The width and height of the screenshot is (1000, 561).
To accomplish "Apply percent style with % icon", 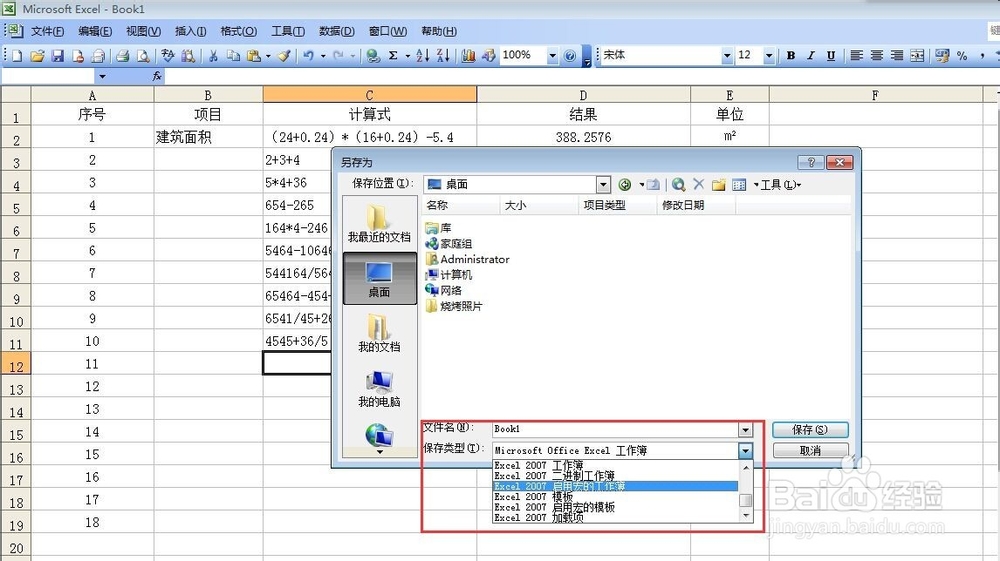I will click(962, 56).
